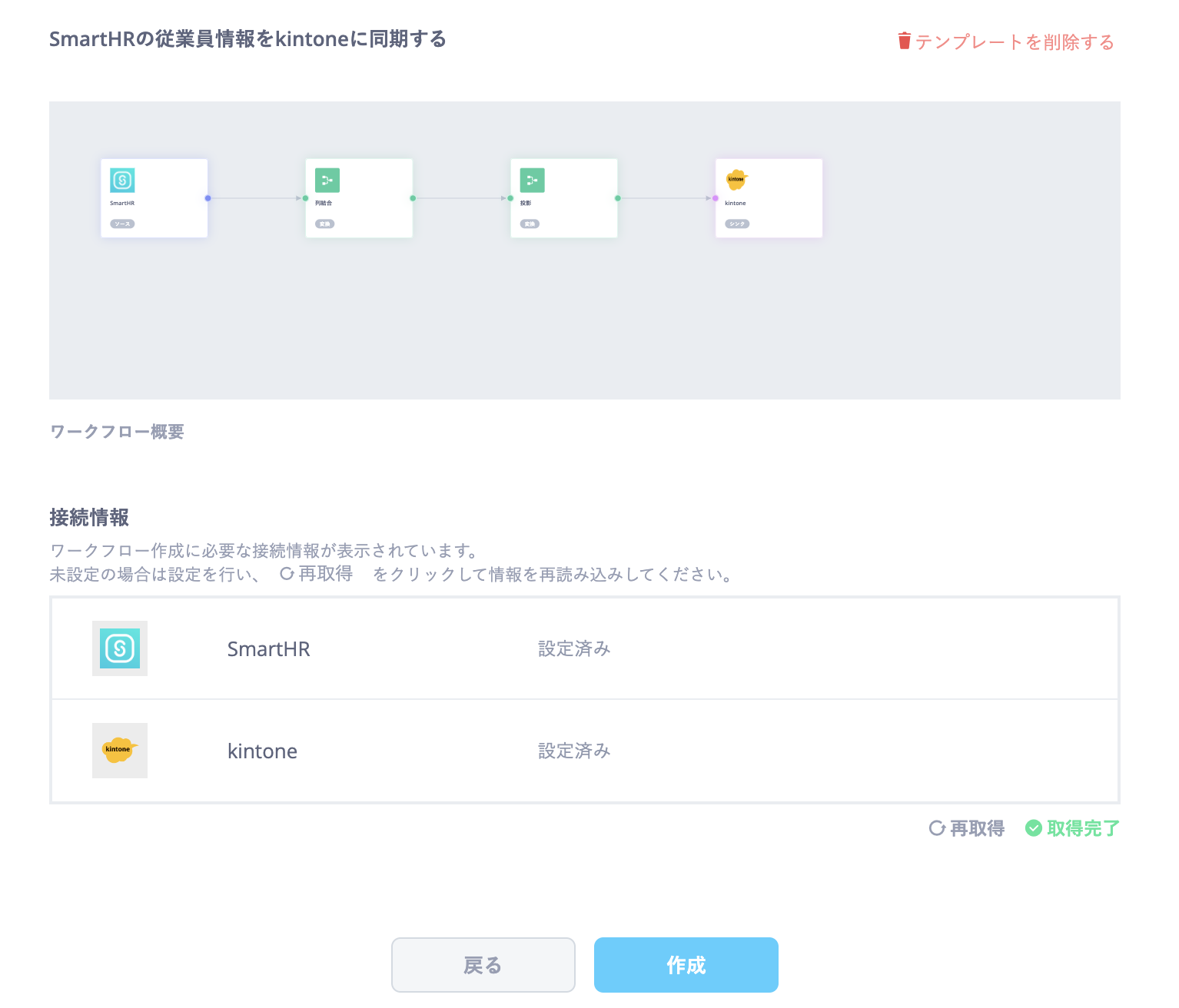This screenshot has height=1008, width=1179.
Task: Click the trash icon beside テンプレートを削除する
Action: pyautogui.click(x=905, y=41)
